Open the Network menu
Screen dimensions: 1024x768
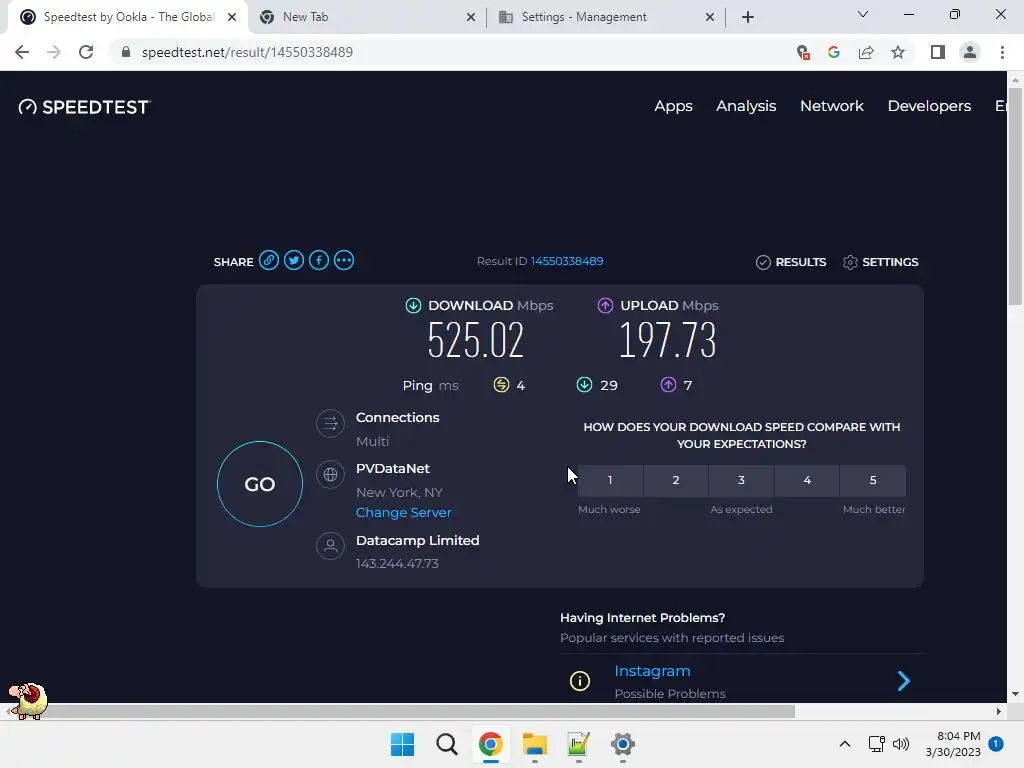coord(831,106)
